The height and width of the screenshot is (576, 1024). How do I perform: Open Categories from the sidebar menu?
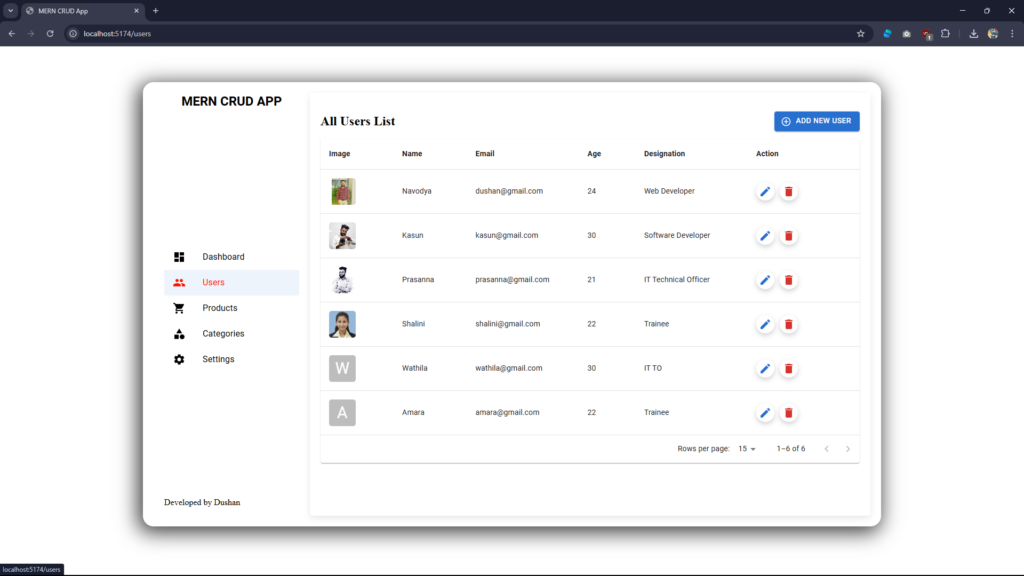[223, 334]
